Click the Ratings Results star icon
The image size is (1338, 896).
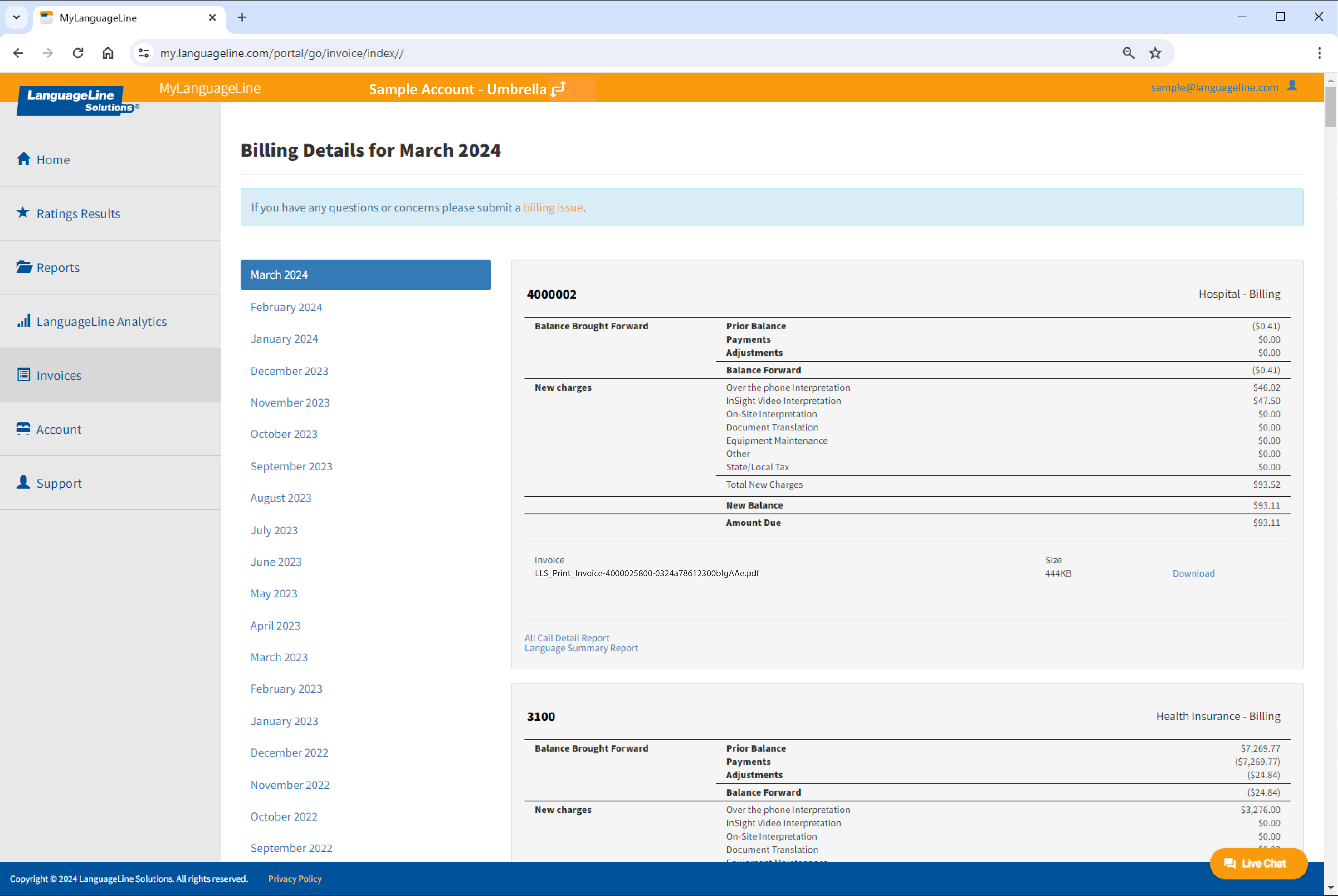(x=23, y=213)
